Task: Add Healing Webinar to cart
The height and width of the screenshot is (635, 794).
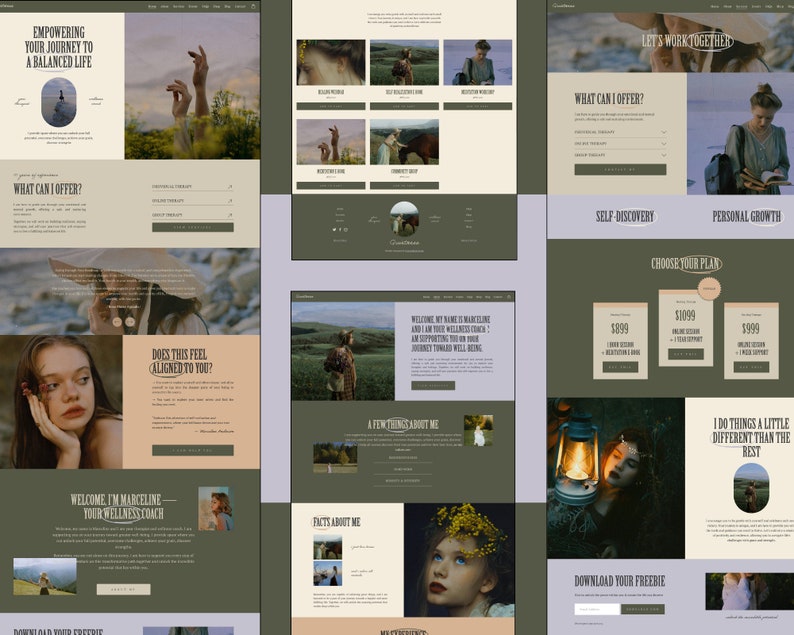Action: (331, 106)
